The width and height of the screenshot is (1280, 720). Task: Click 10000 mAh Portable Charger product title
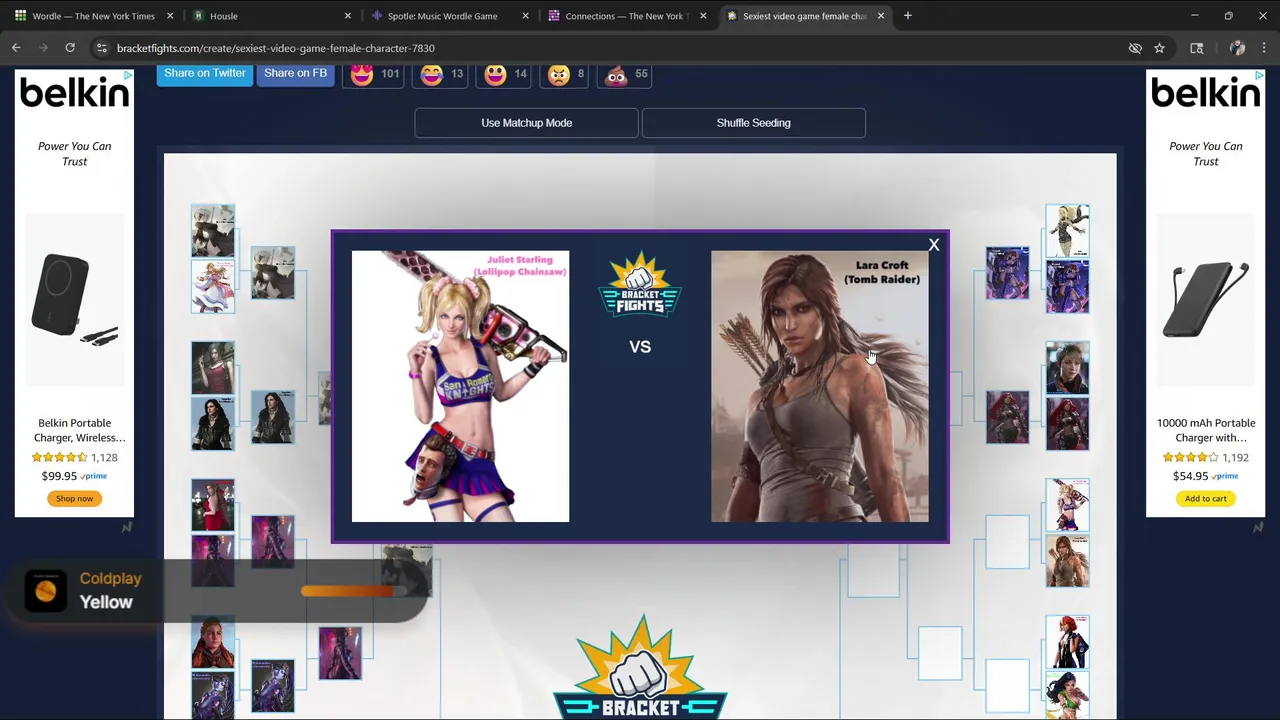1205,430
